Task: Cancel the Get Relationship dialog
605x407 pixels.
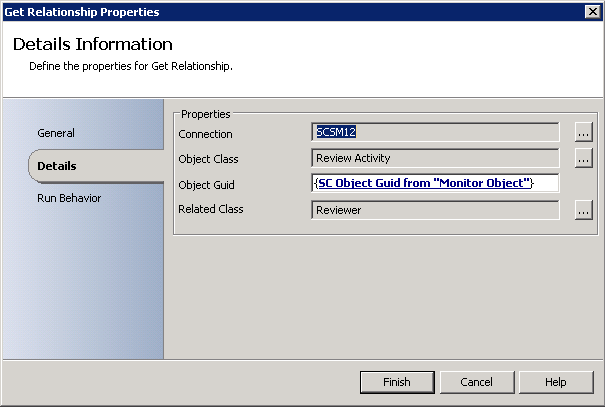Action: pyautogui.click(x=477, y=382)
